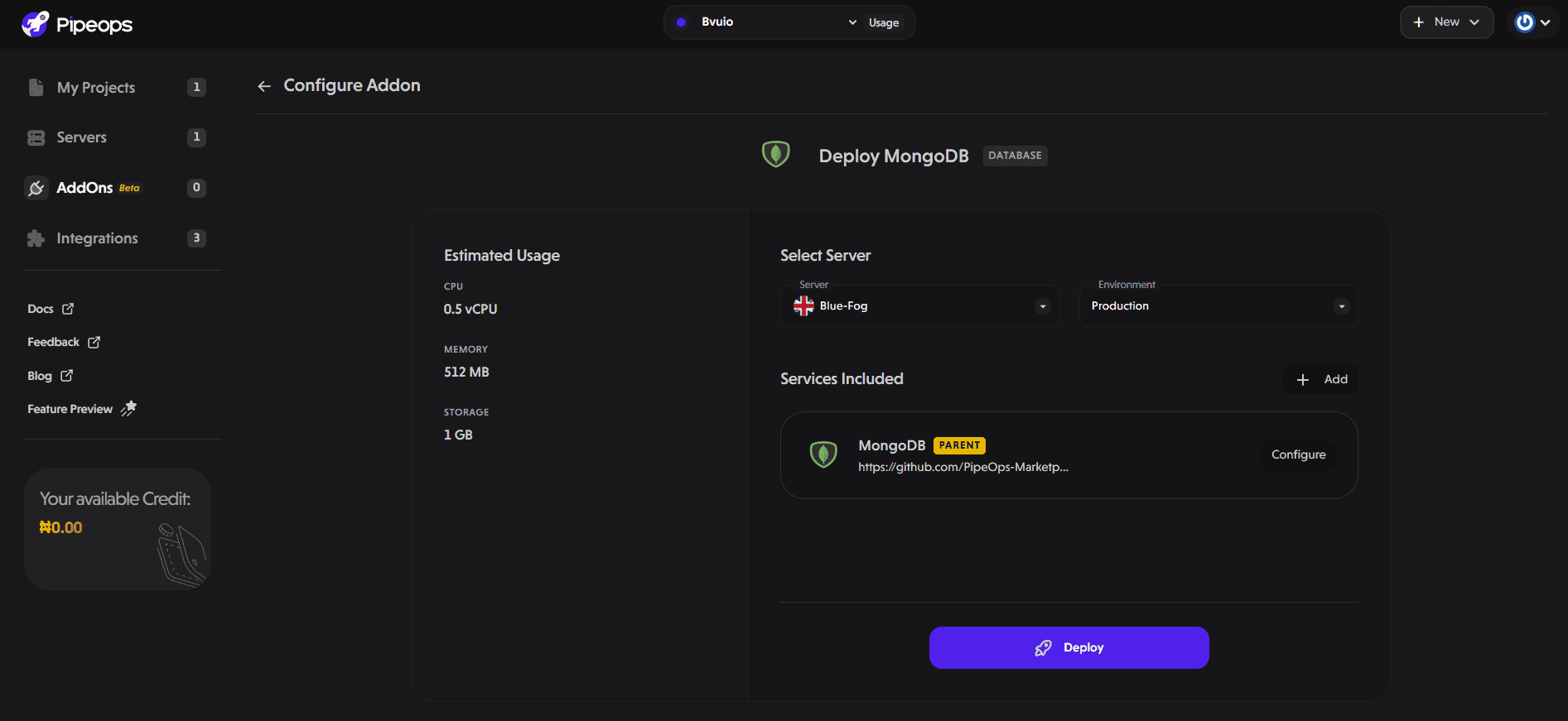Click the Services Included heading
The image size is (1568, 721).
coord(842,379)
